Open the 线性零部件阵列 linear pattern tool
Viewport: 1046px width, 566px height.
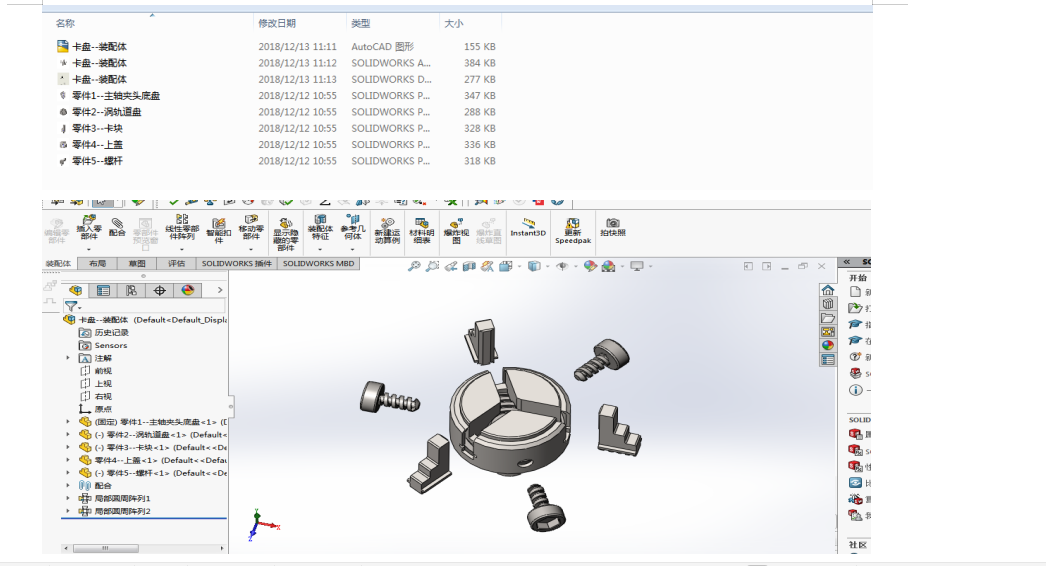click(182, 228)
